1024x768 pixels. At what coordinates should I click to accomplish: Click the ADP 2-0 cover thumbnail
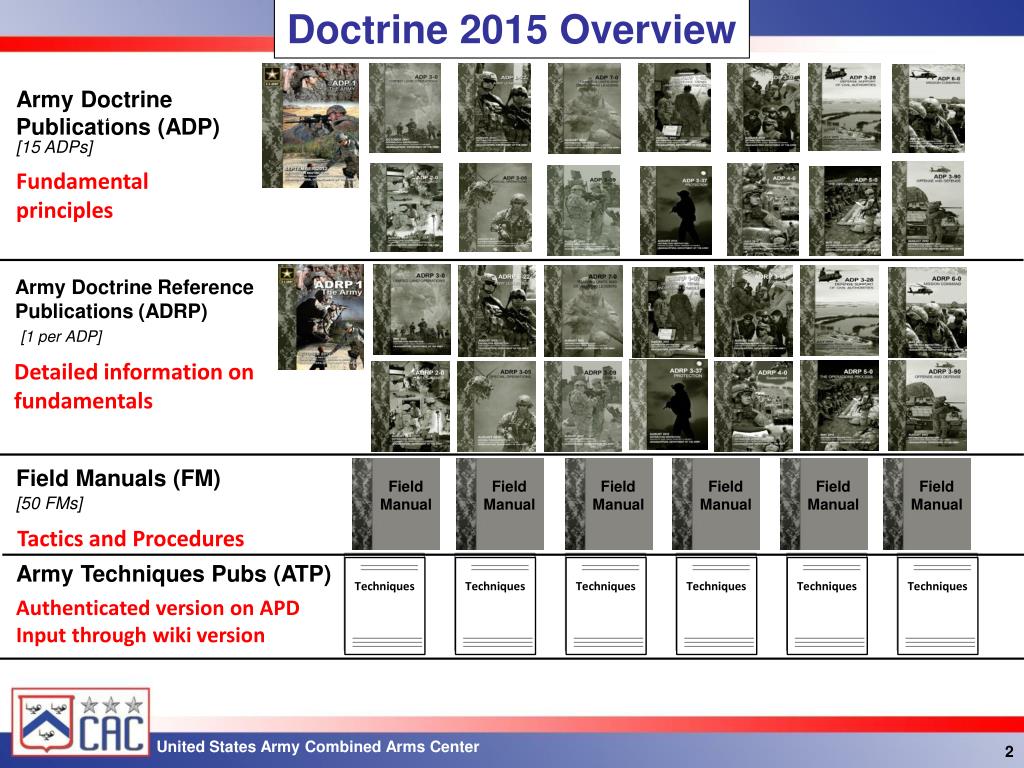coord(406,207)
